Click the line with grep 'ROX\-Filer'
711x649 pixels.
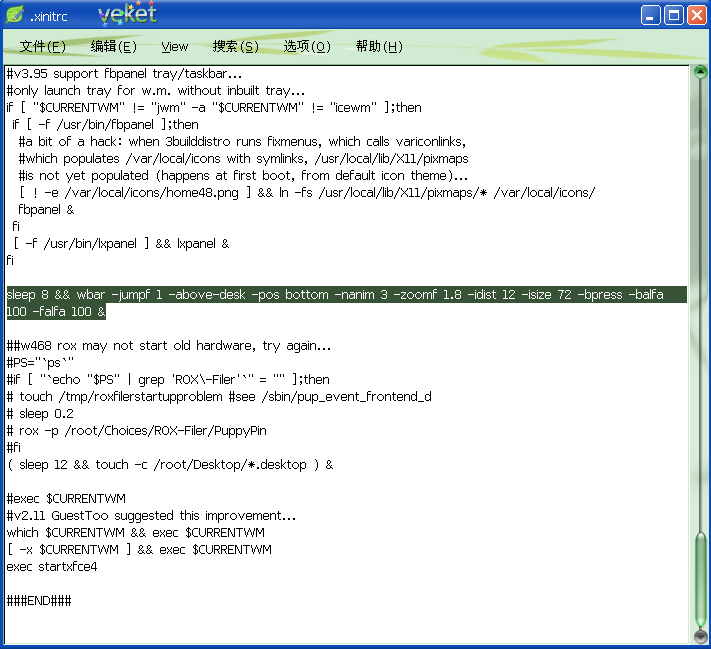pos(168,380)
